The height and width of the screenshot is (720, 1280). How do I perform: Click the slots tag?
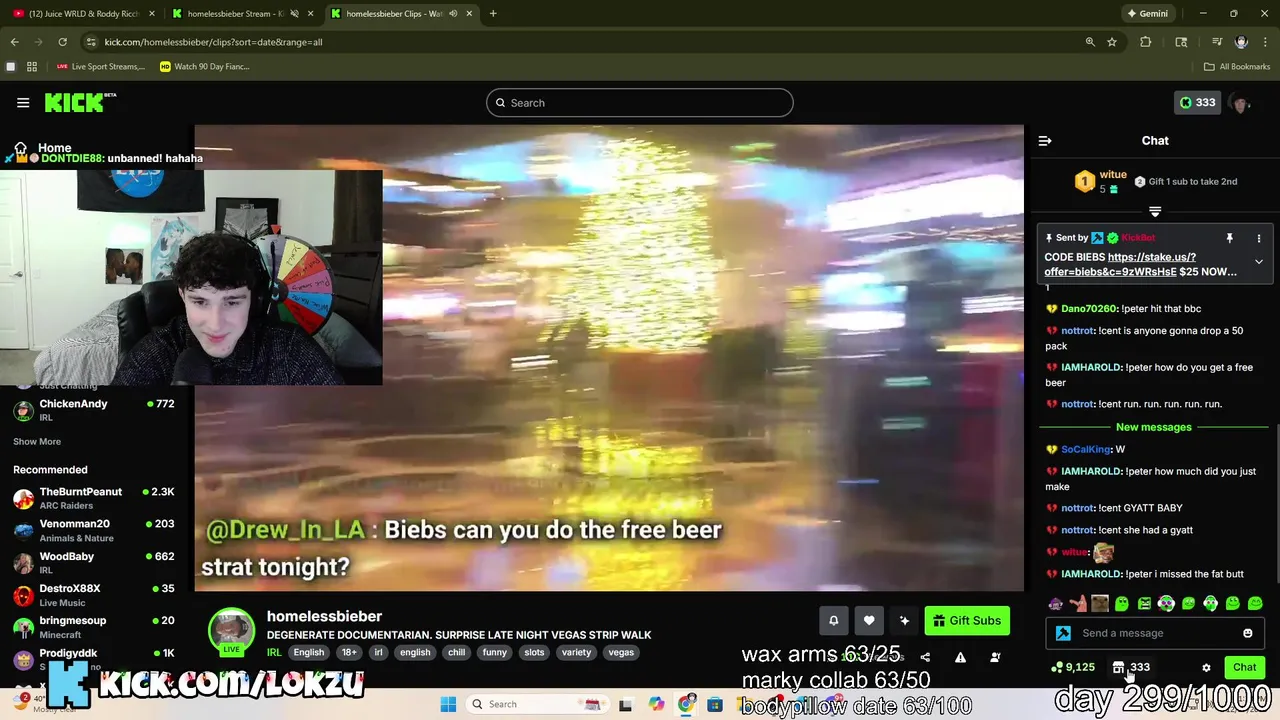pyautogui.click(x=534, y=653)
